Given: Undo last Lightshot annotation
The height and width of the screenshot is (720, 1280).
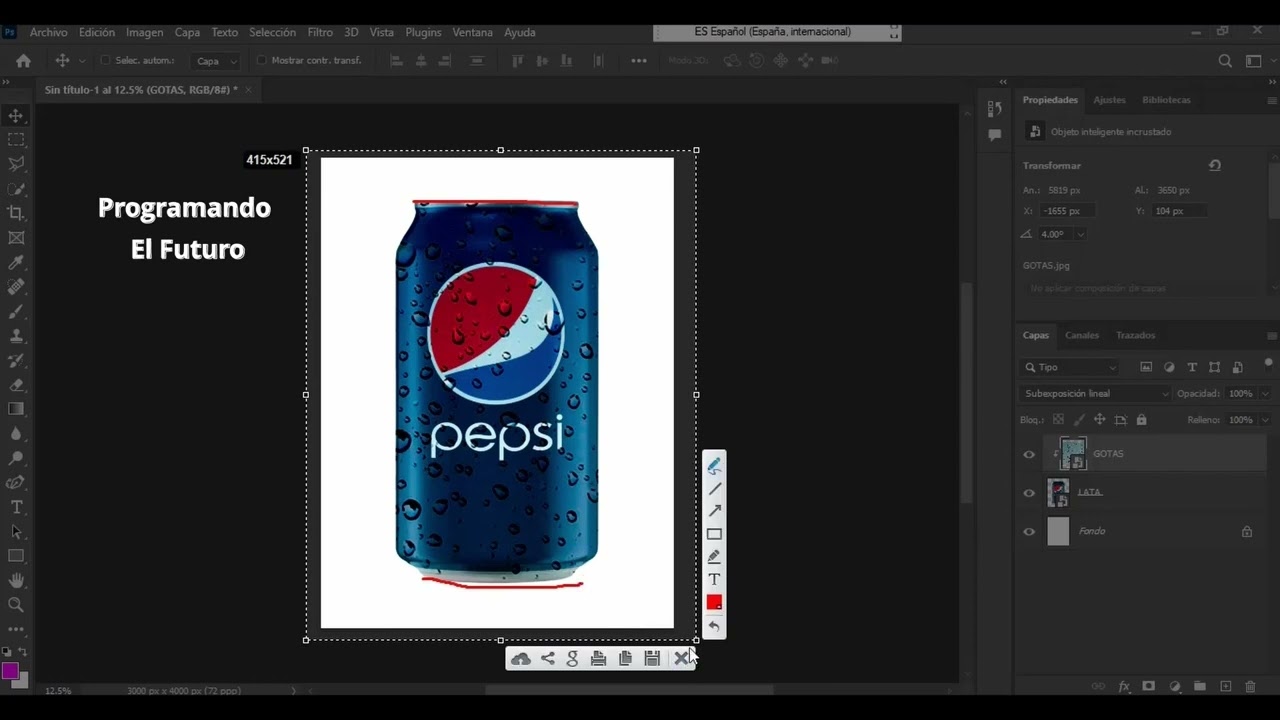Looking at the screenshot, I should (714, 627).
